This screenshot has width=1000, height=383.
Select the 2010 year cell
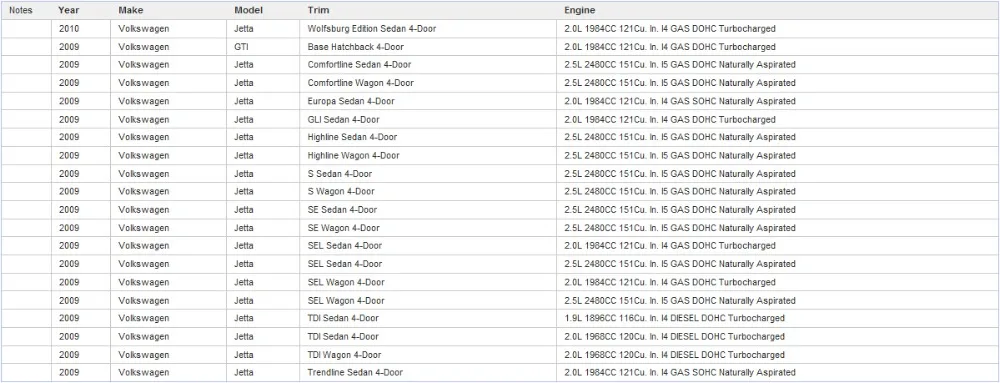click(x=70, y=29)
